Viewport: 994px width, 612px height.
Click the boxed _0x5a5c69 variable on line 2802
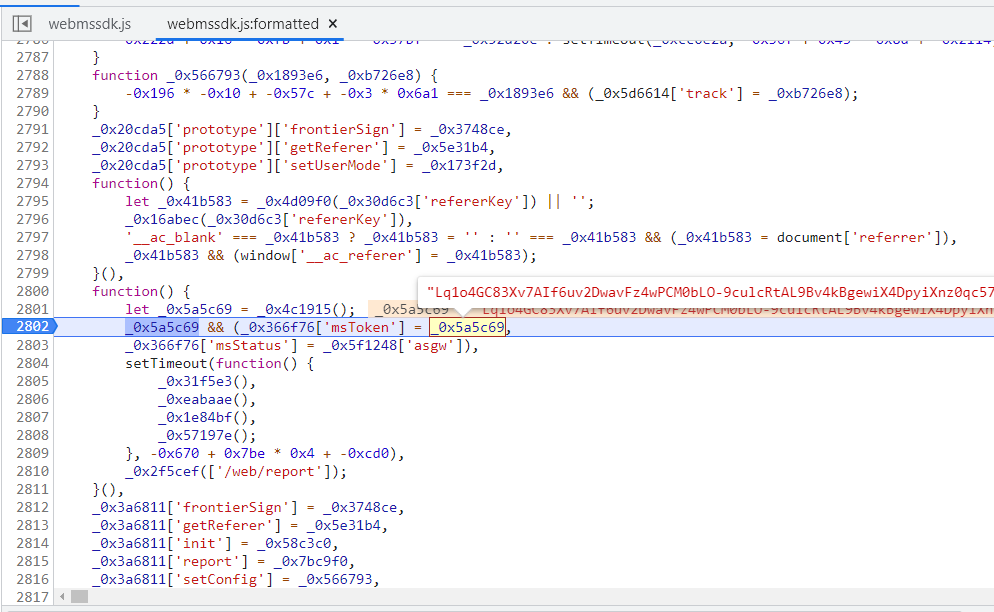[x=467, y=327]
